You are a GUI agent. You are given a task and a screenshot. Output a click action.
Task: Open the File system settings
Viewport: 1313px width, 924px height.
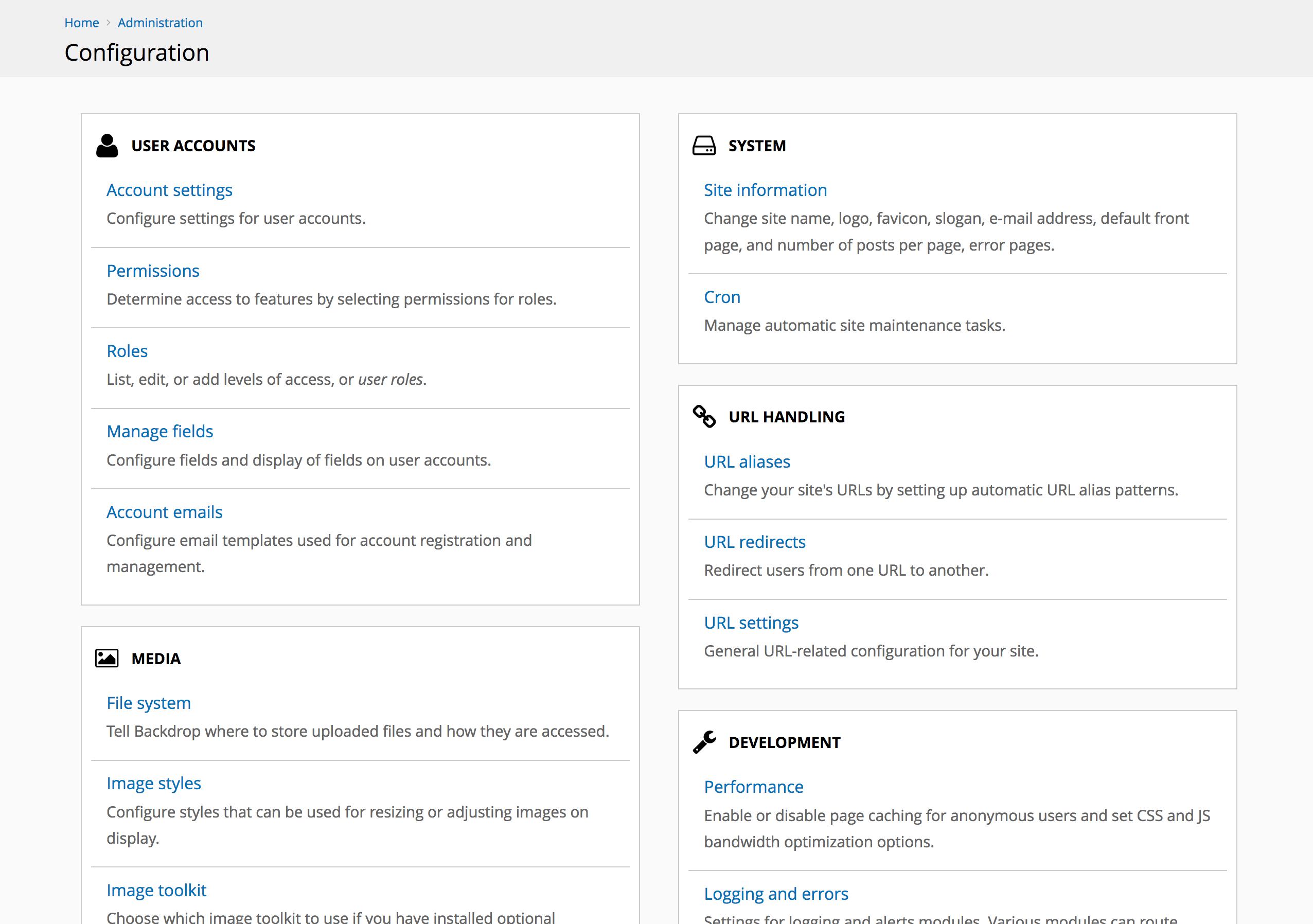click(x=148, y=703)
